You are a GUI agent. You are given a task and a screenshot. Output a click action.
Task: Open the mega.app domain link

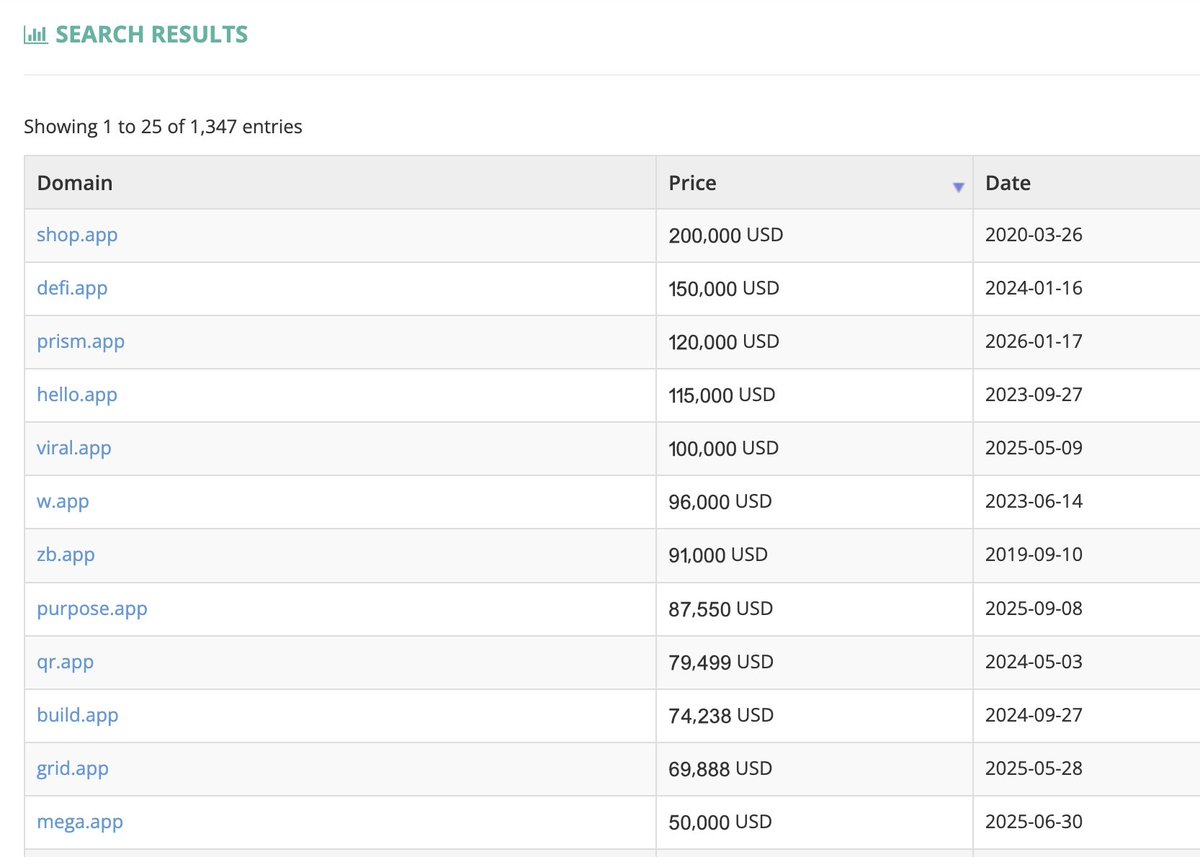[80, 822]
